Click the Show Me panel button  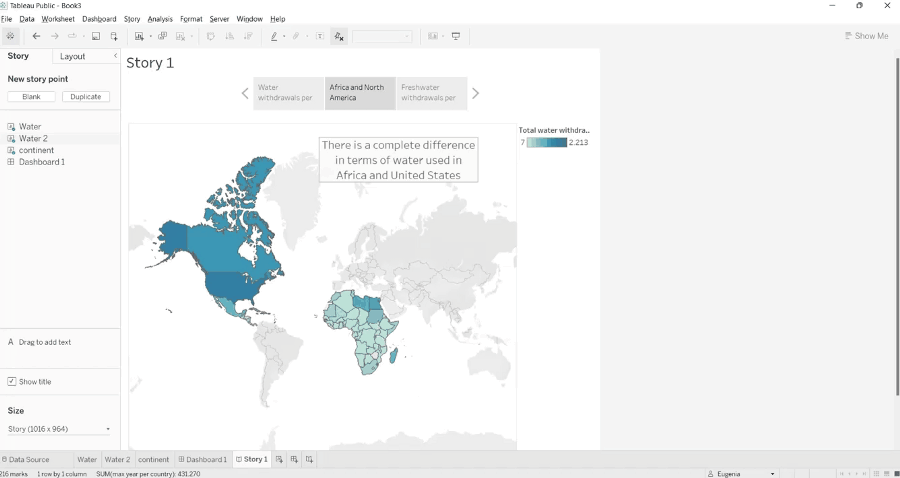[867, 36]
